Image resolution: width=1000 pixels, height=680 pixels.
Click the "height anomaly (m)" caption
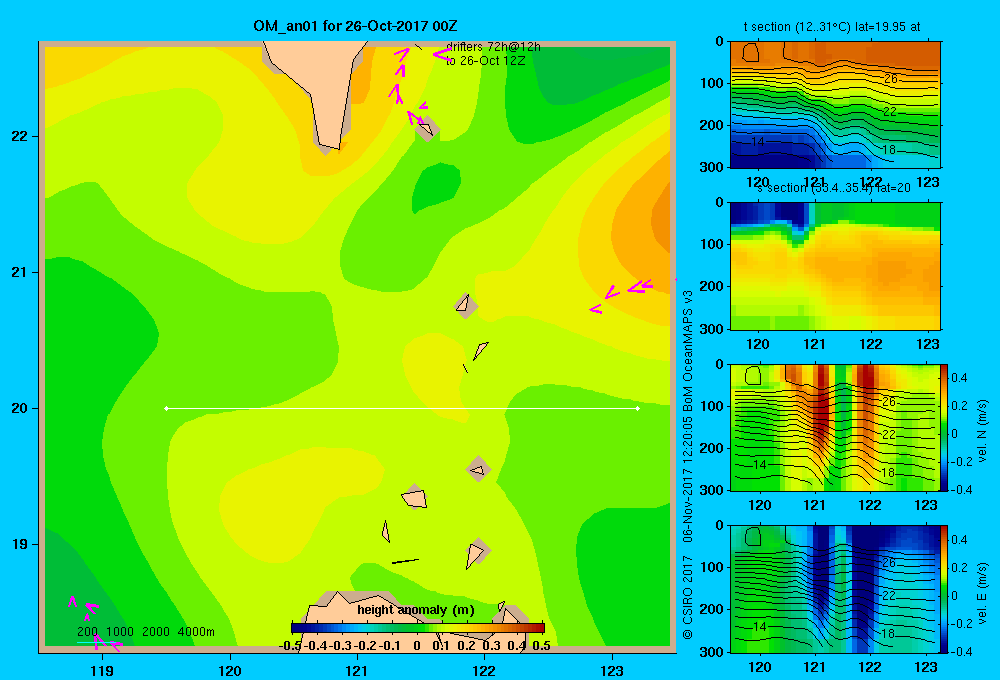coord(416,610)
